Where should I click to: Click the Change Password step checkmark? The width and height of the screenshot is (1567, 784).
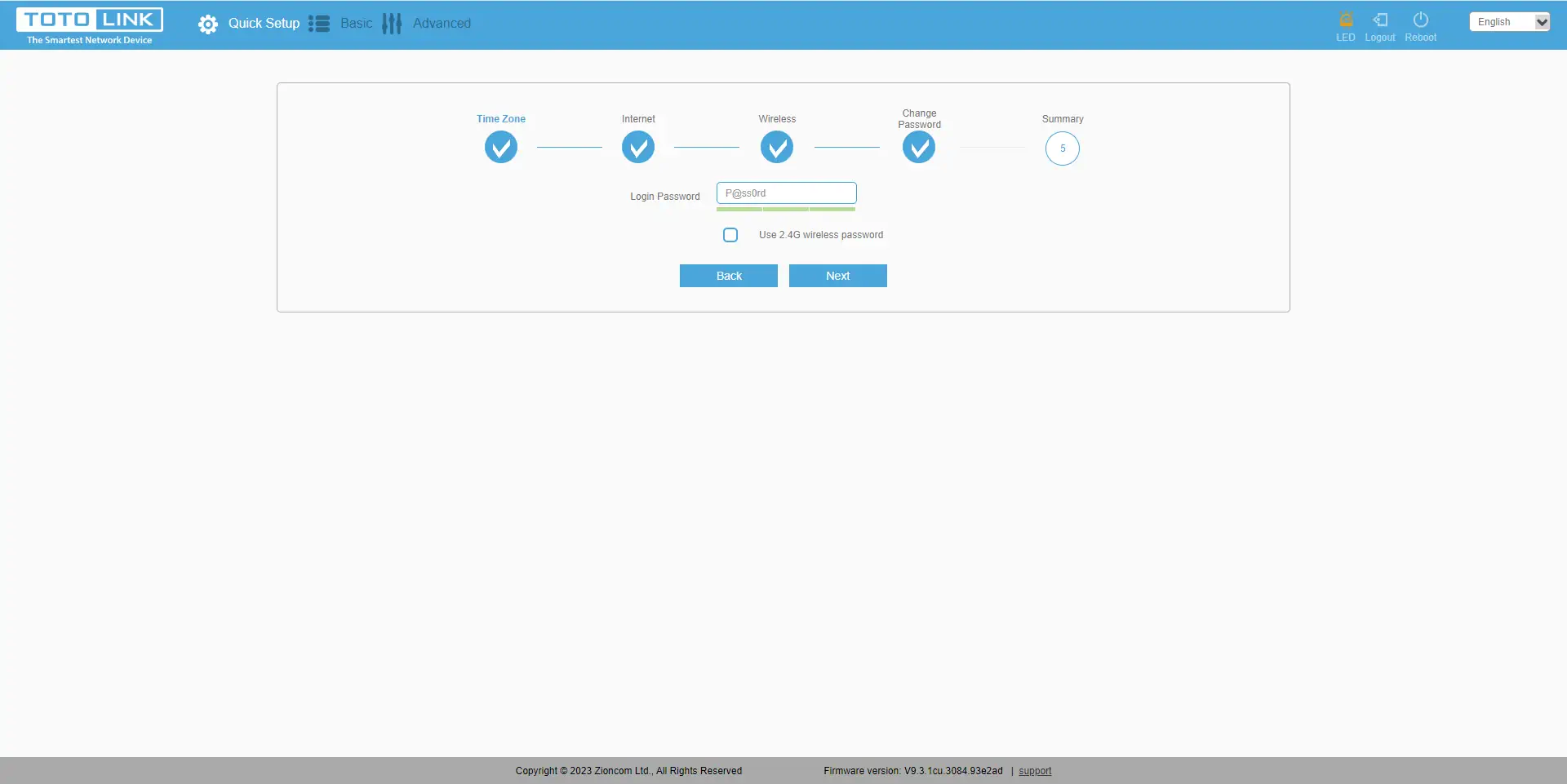click(919, 148)
